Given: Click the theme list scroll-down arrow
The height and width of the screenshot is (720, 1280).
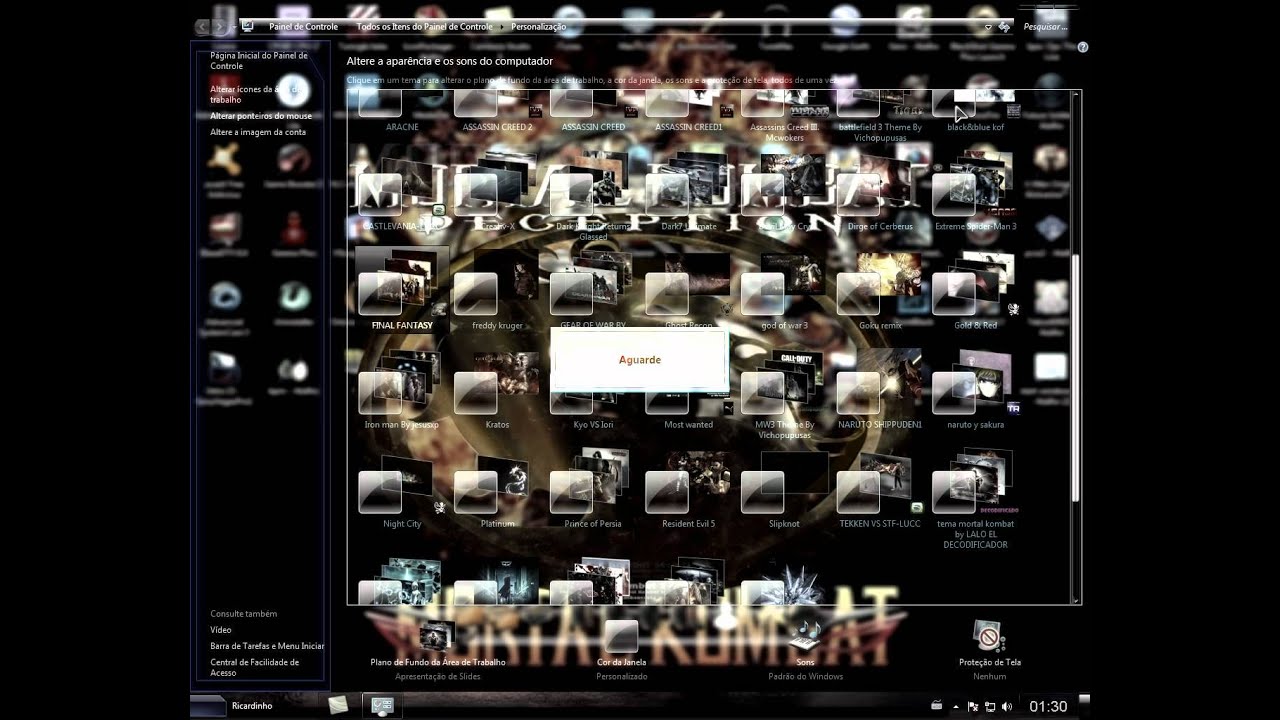Looking at the screenshot, I should pyautogui.click(x=1077, y=600).
